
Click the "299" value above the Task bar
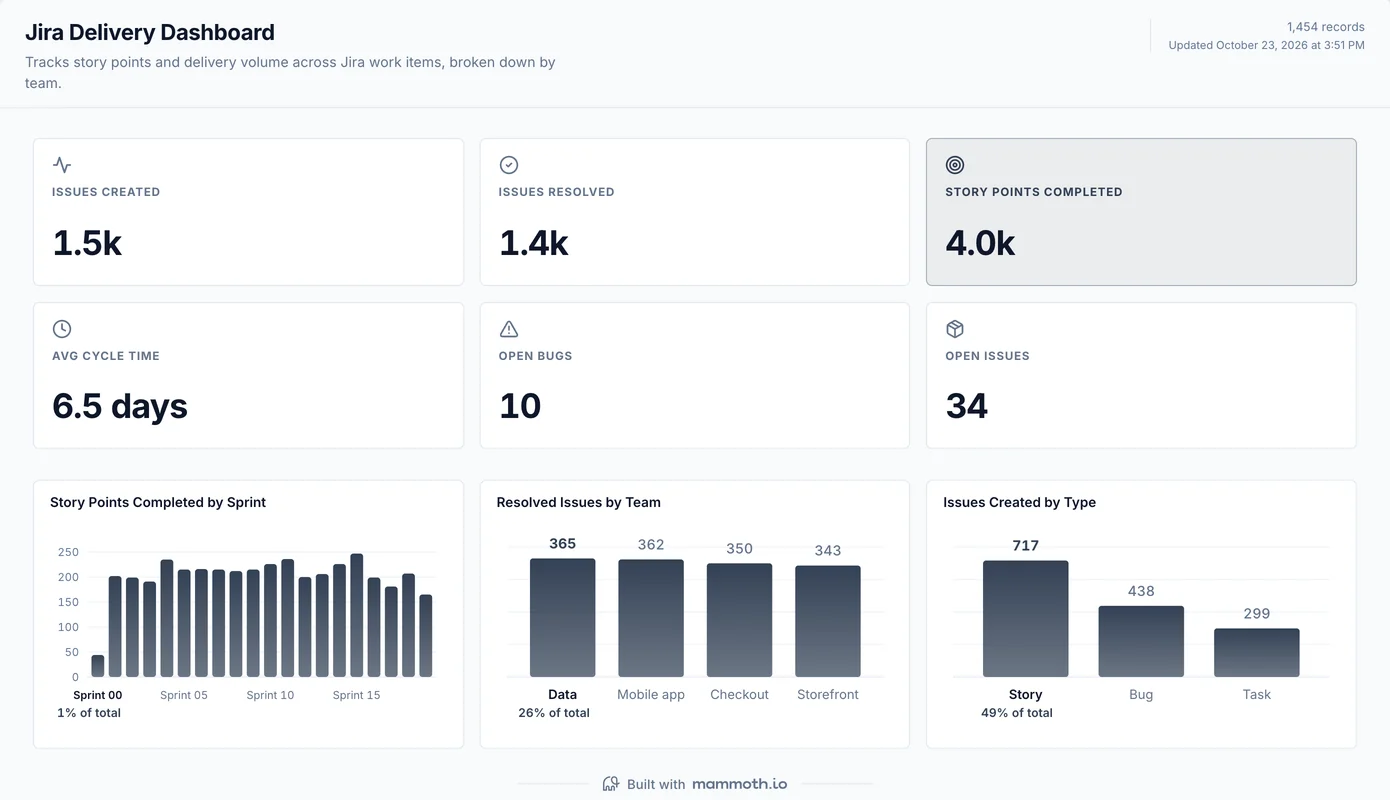point(1257,614)
